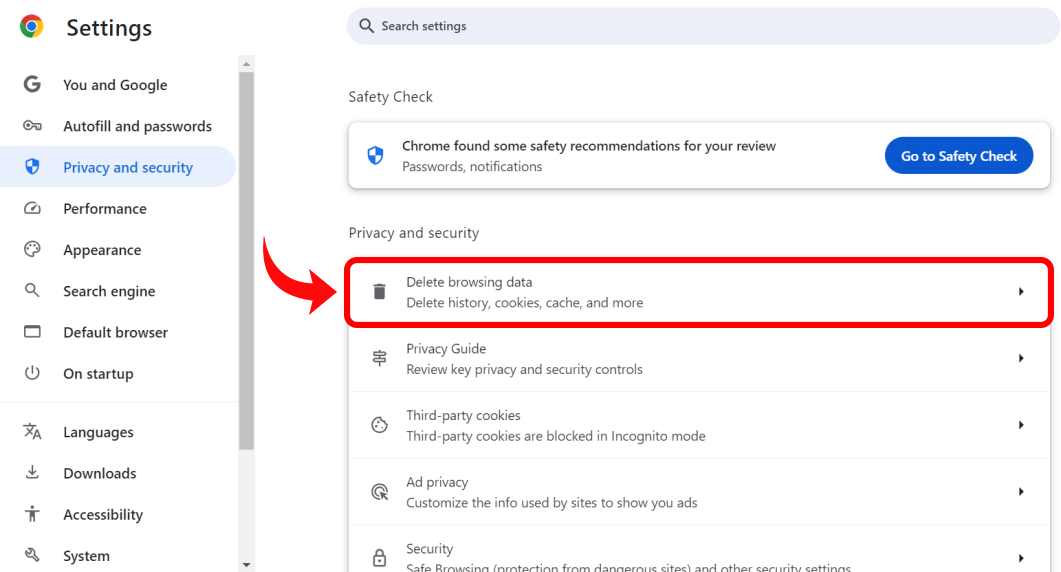Click the Privacy Guide title
1061x572 pixels.
446,349
